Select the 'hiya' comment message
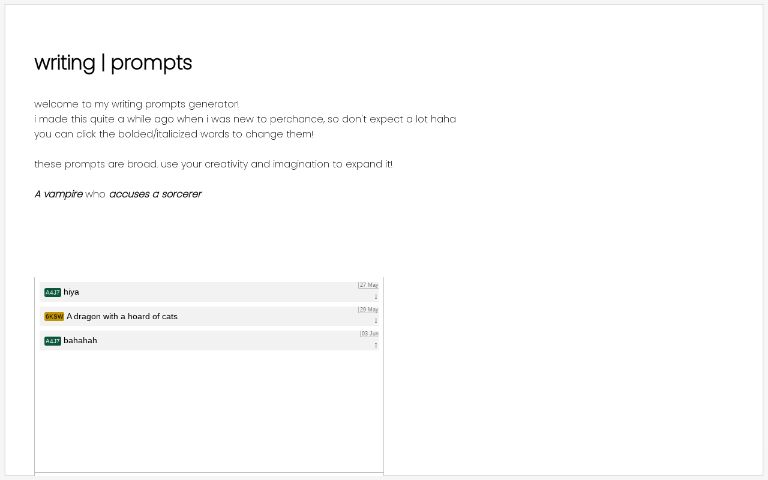Image resolution: width=768 pixels, height=480 pixels. click(x=71, y=292)
